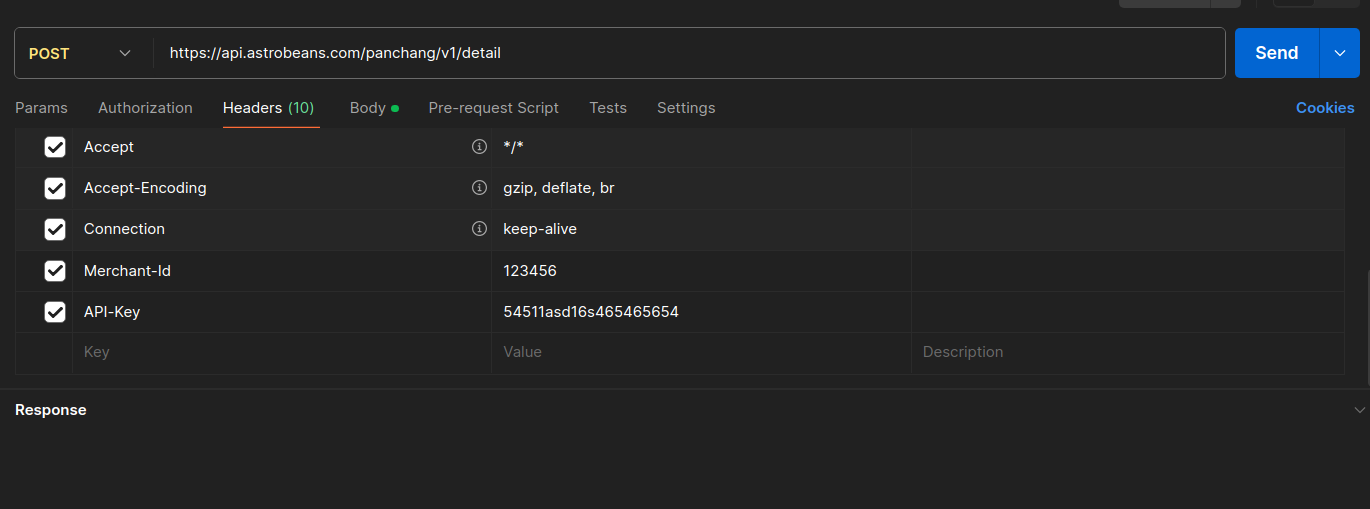Image resolution: width=1370 pixels, height=509 pixels.
Task: Click info icon beside Accept-Encoding header
Action: pos(479,188)
